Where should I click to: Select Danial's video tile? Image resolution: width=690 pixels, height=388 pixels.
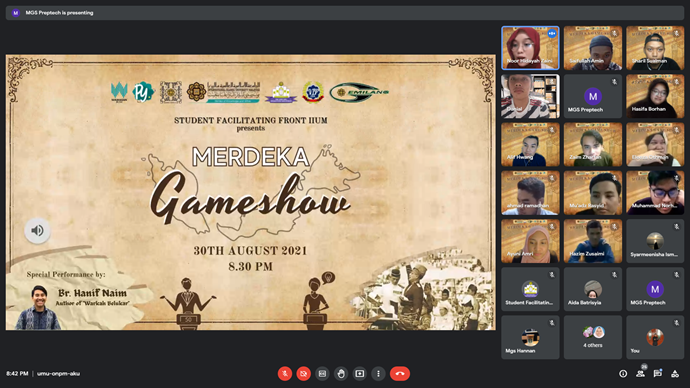530,96
